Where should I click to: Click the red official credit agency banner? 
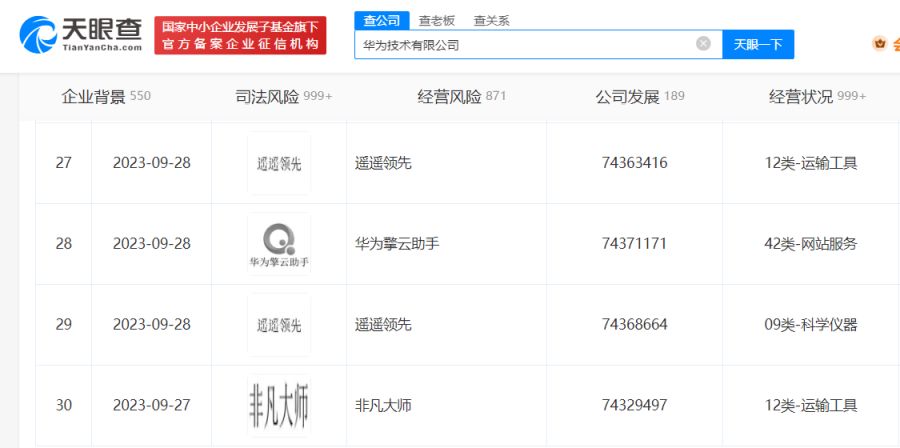click(x=240, y=36)
